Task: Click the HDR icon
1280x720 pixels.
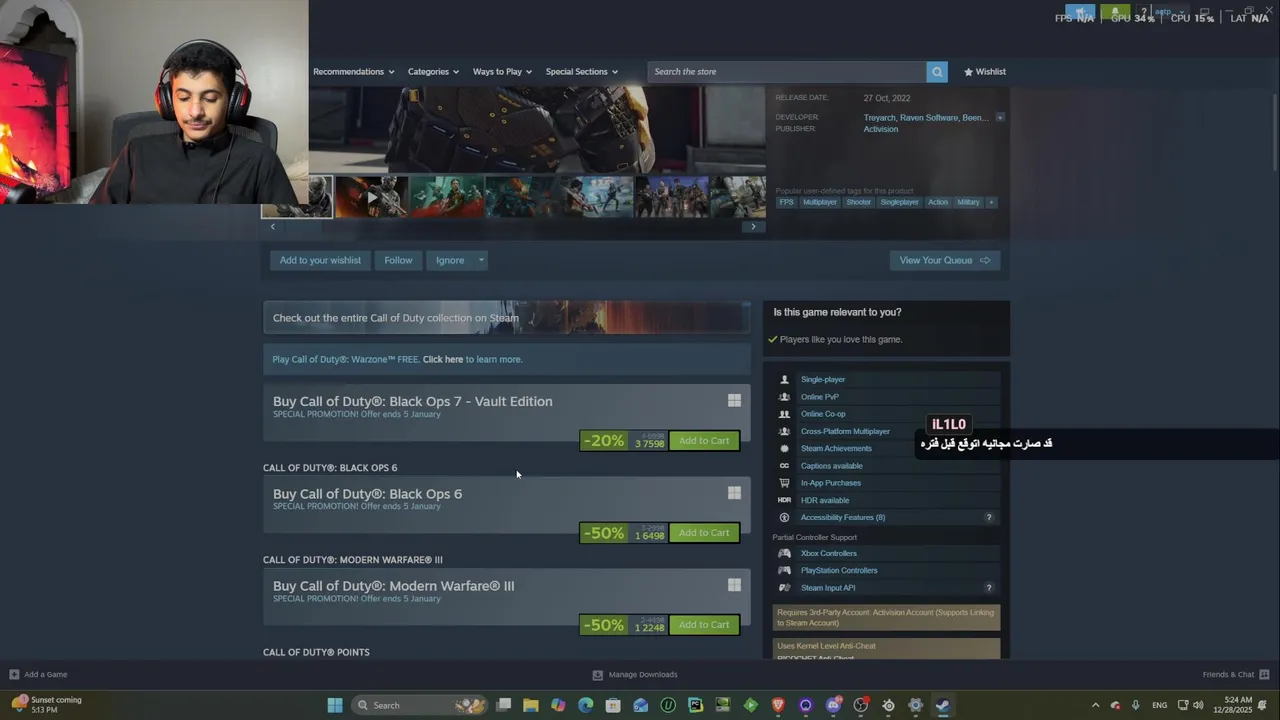Action: click(784, 500)
